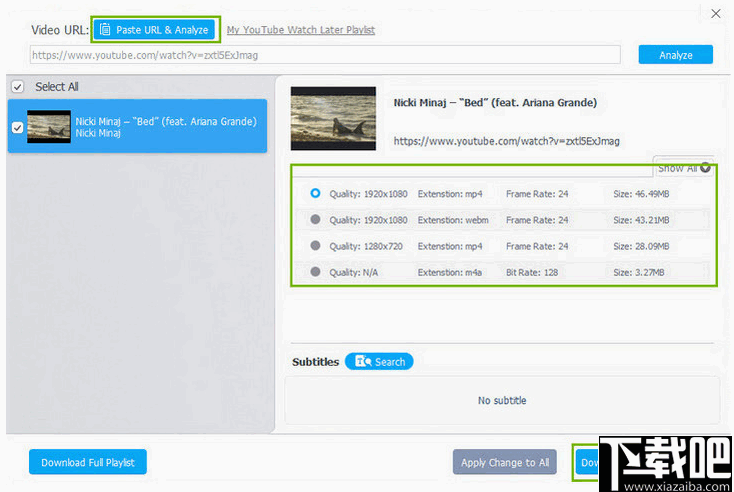
Task: Select m4a audio 3.27MB format
Action: [315, 272]
